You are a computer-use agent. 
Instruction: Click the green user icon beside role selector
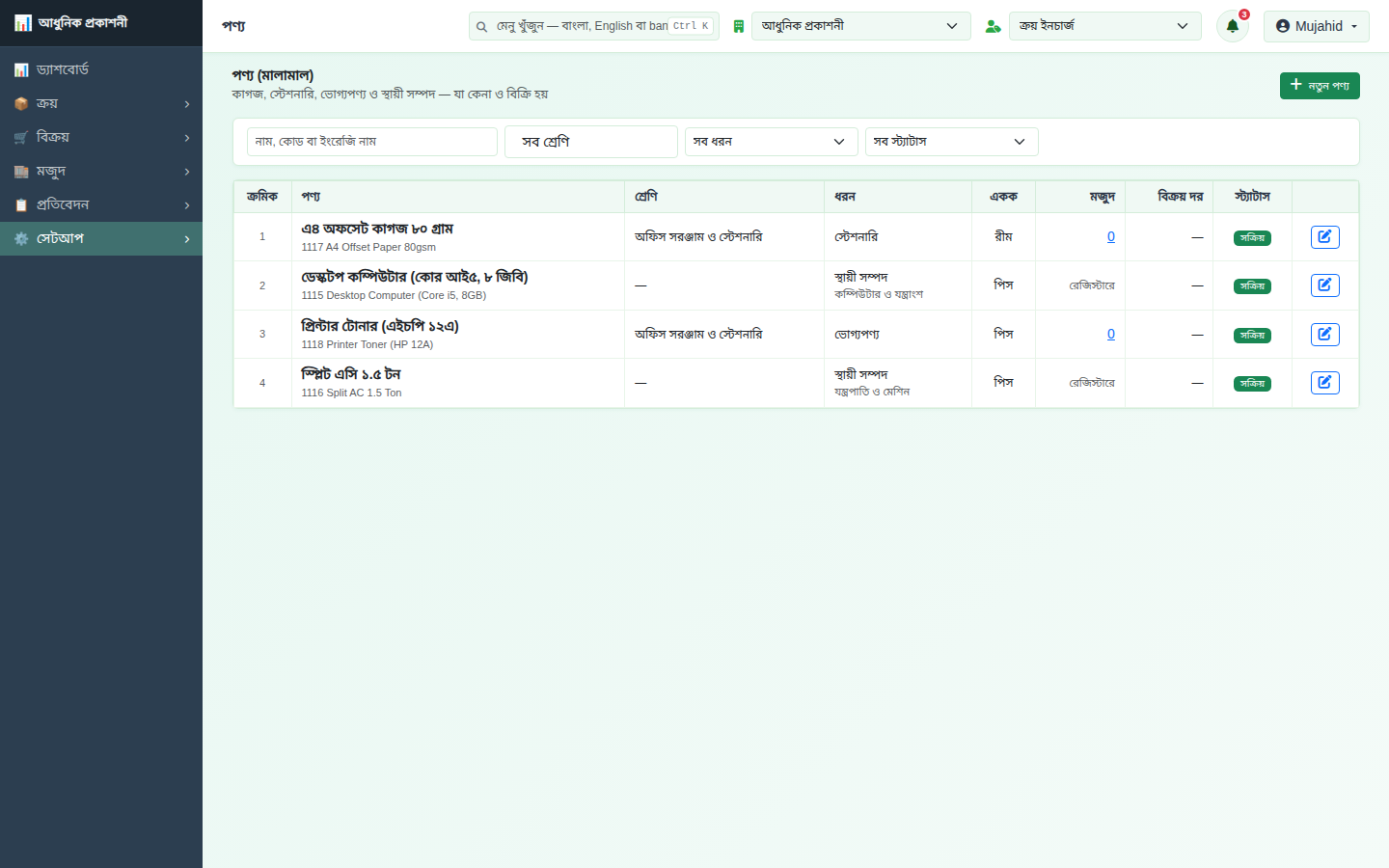pyautogui.click(x=993, y=26)
